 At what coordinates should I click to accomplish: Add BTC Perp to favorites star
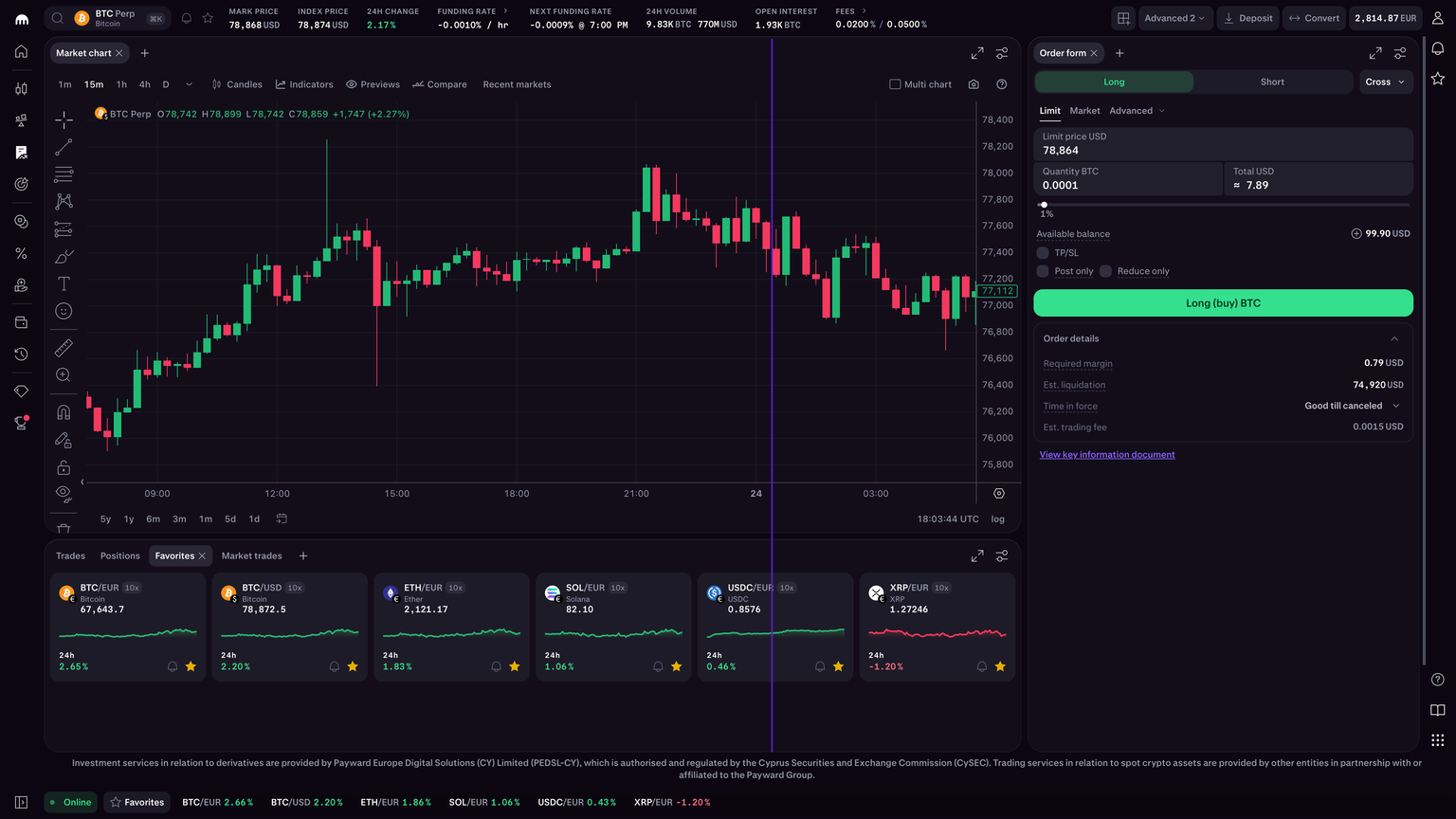click(208, 18)
